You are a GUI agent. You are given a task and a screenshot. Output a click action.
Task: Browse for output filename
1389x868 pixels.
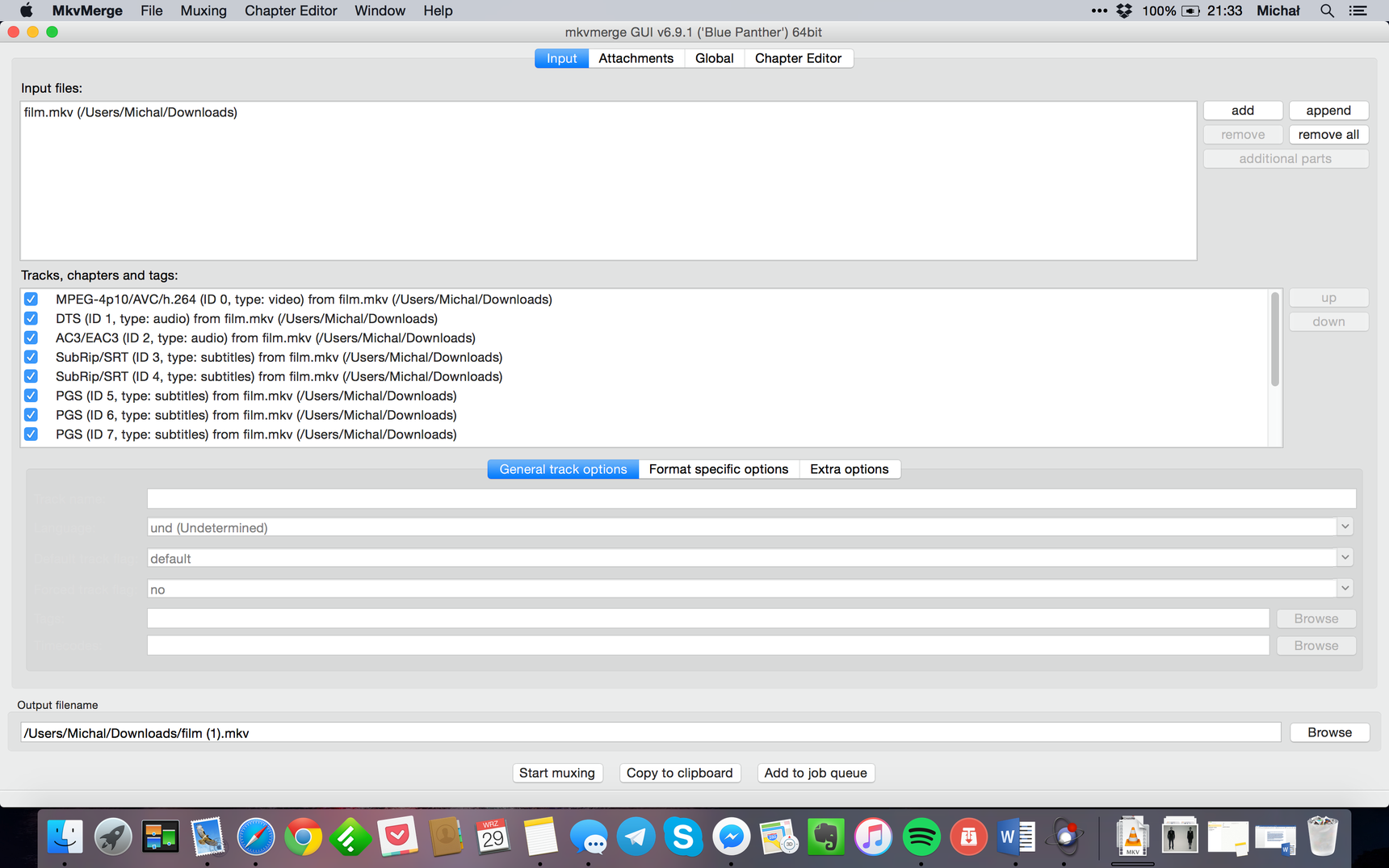(1329, 732)
